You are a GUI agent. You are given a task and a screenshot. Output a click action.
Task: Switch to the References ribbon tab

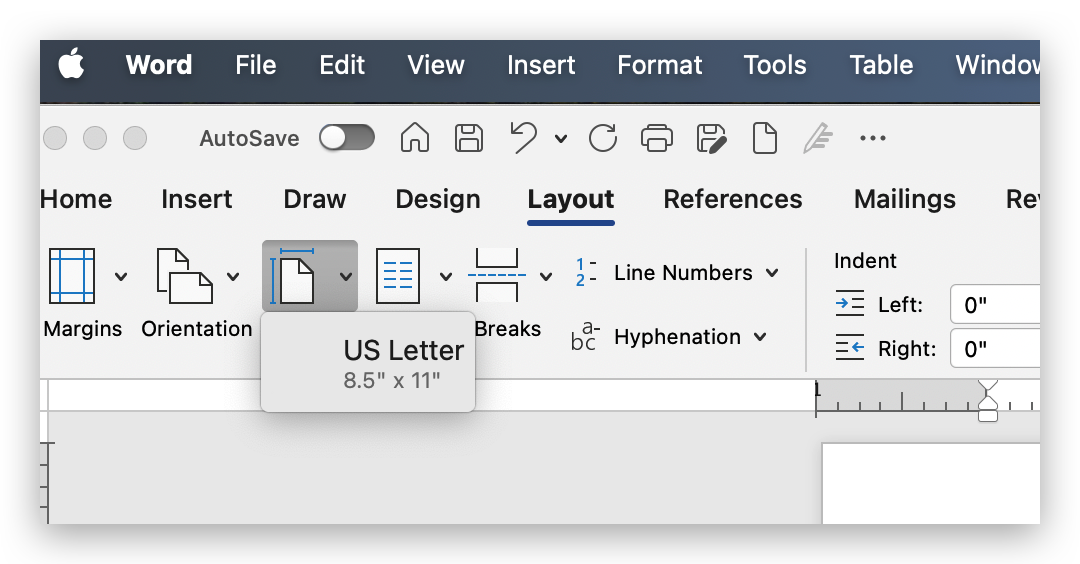coord(733,199)
